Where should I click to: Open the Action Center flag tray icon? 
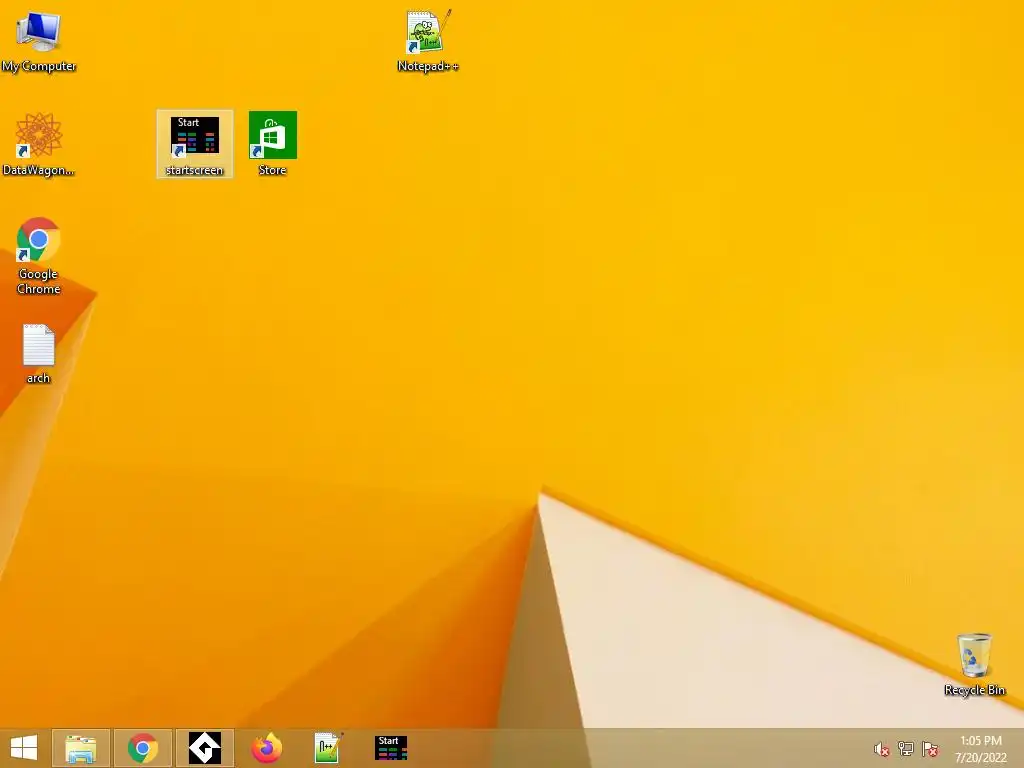[x=930, y=749]
